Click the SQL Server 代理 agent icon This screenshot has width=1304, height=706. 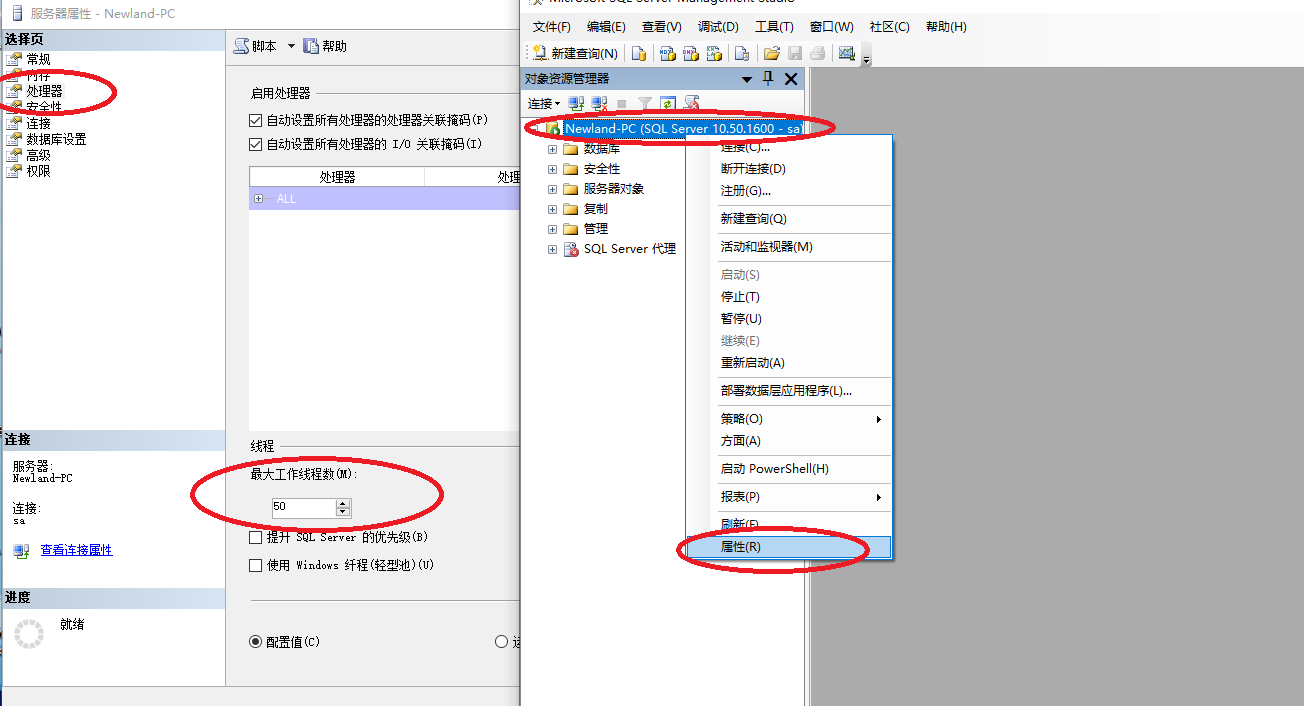tap(571, 249)
